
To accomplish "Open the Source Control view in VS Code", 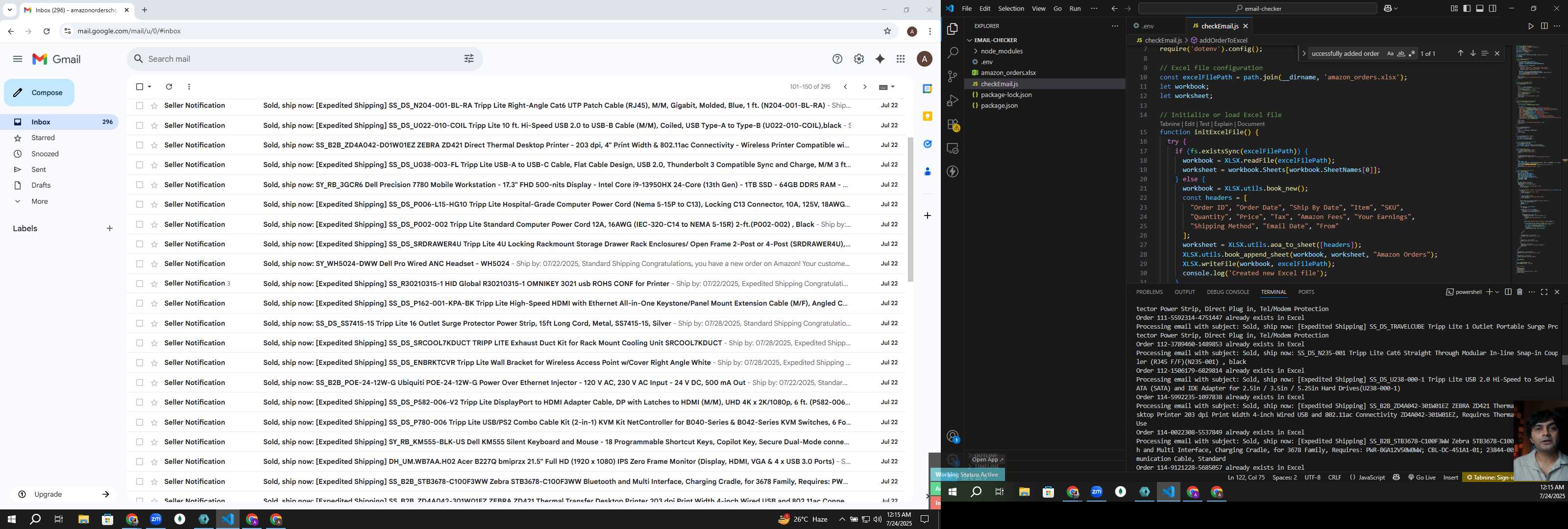I will (x=953, y=77).
